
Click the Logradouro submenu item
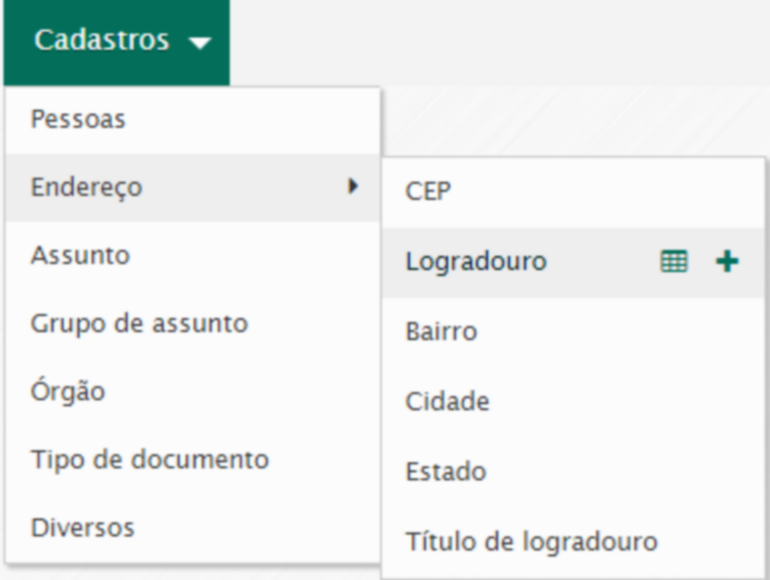477,262
